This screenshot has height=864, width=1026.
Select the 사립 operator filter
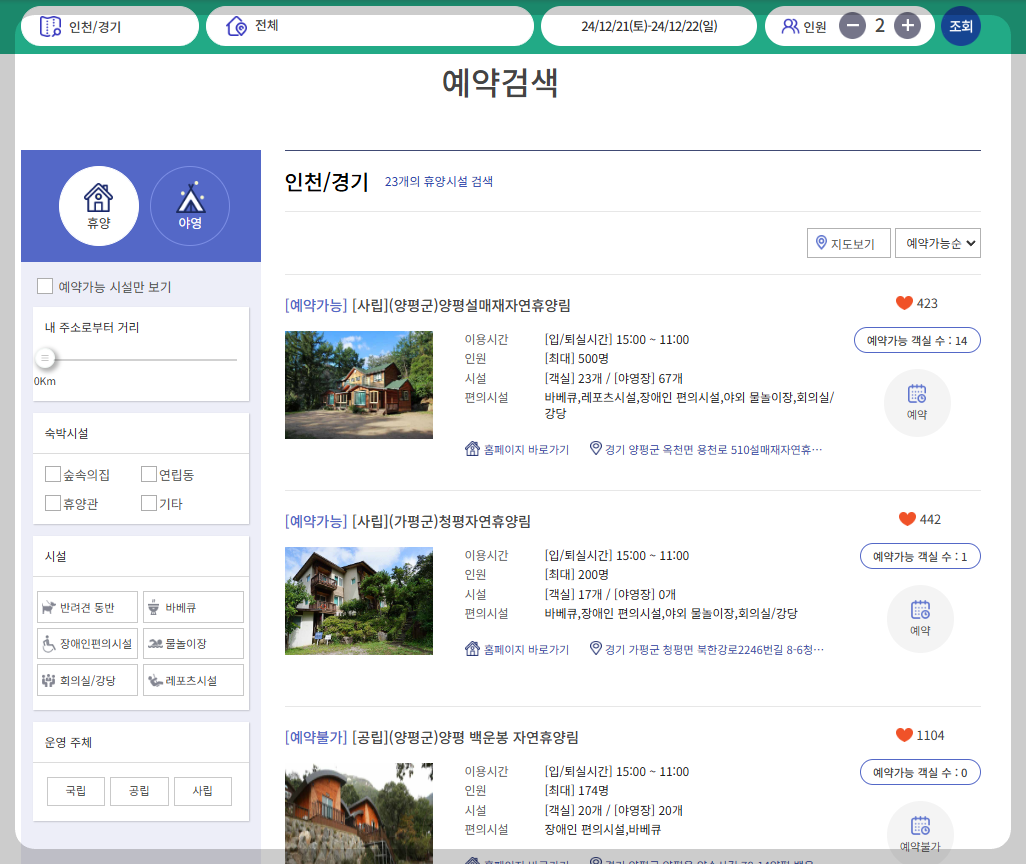tap(203, 791)
